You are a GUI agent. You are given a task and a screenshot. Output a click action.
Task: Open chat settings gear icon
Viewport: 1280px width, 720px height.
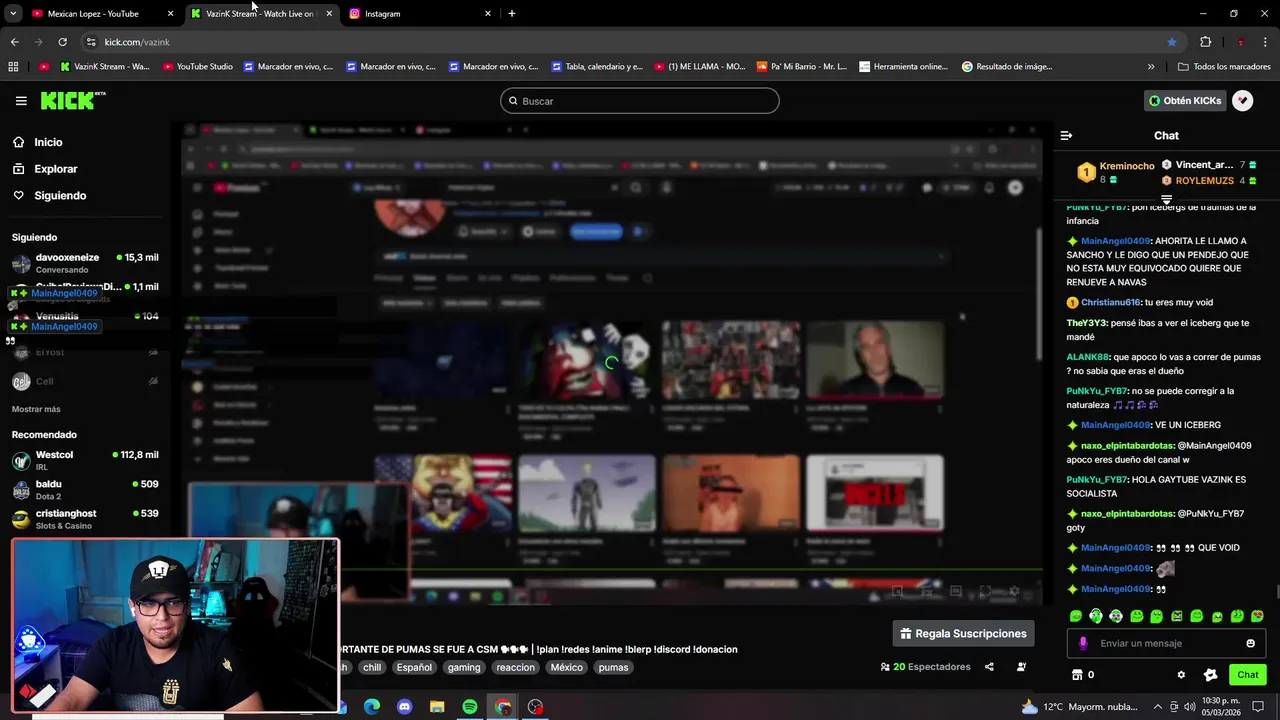tap(1181, 675)
